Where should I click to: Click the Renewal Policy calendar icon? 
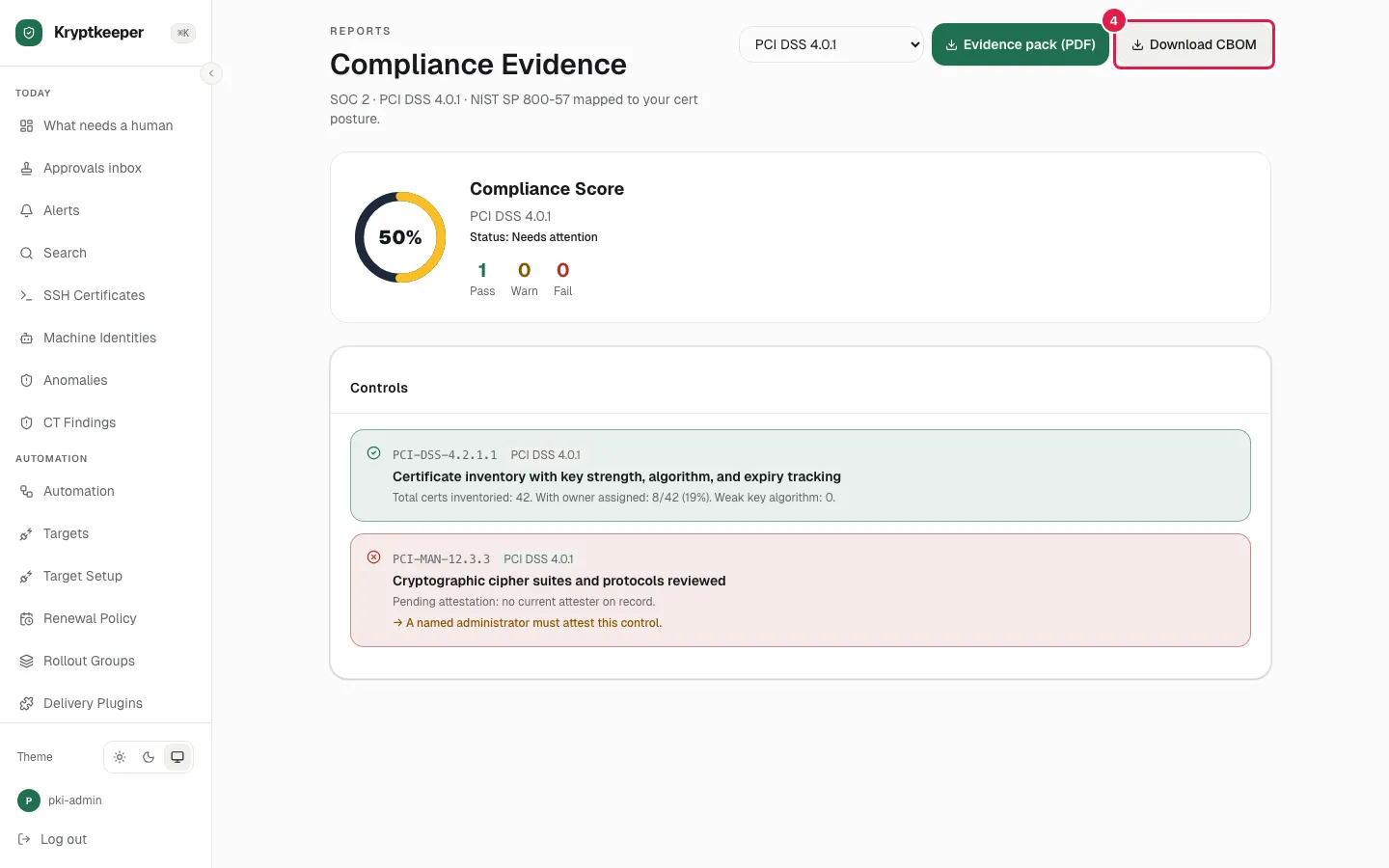point(26,618)
